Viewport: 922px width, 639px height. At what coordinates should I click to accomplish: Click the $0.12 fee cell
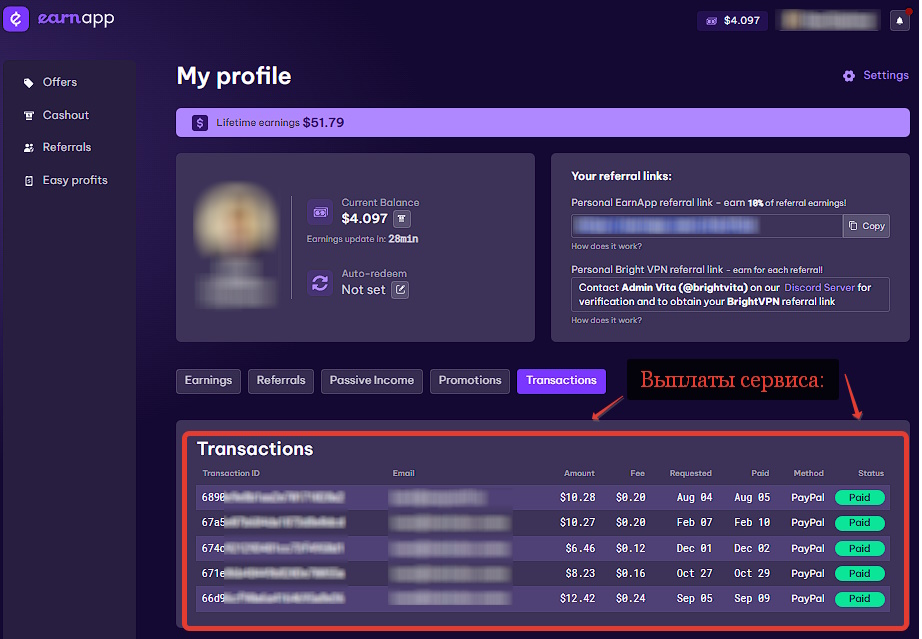pyautogui.click(x=630, y=548)
